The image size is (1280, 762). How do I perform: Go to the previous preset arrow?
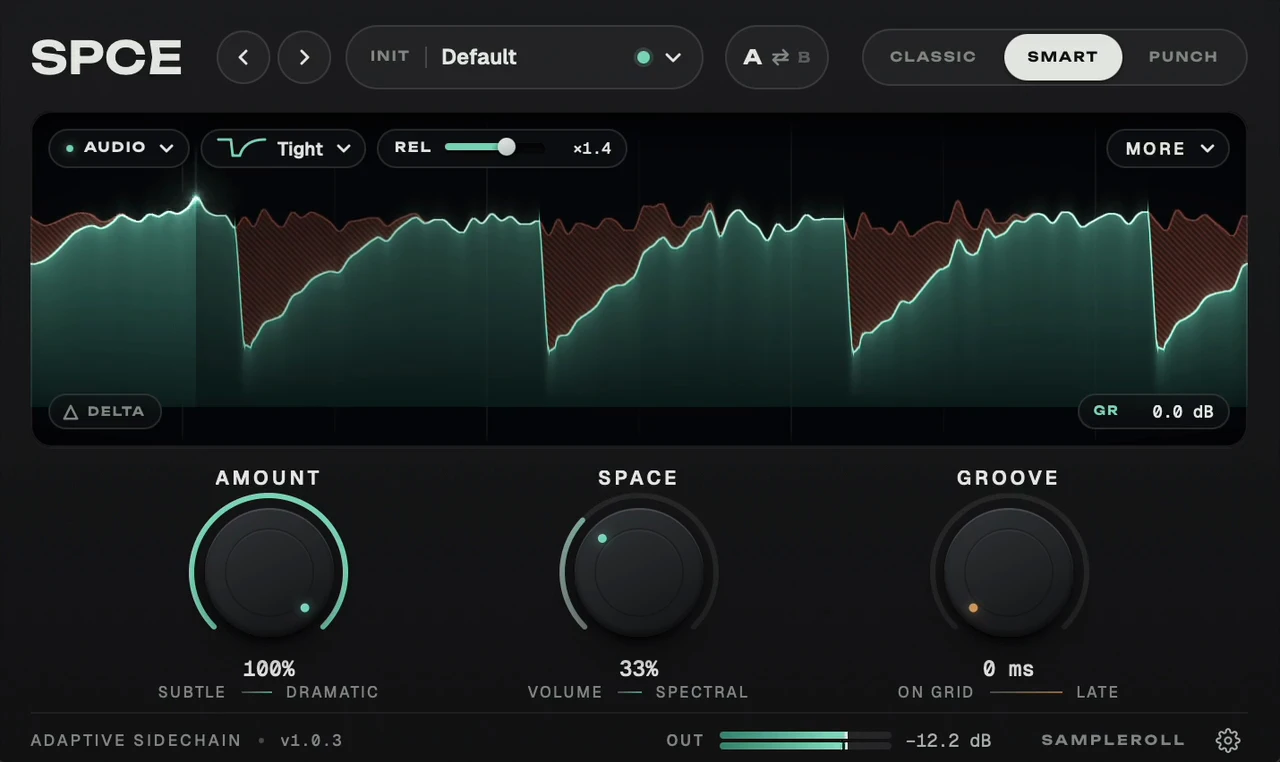click(x=243, y=57)
